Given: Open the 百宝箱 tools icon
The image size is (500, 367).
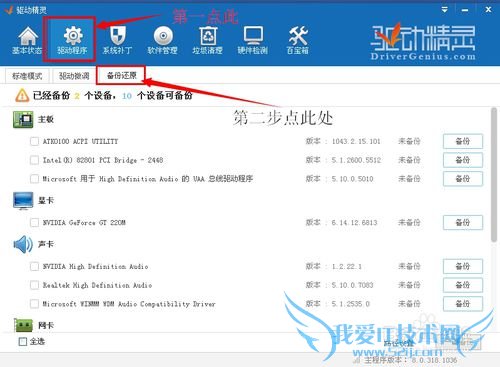Looking at the screenshot, I should [x=298, y=41].
